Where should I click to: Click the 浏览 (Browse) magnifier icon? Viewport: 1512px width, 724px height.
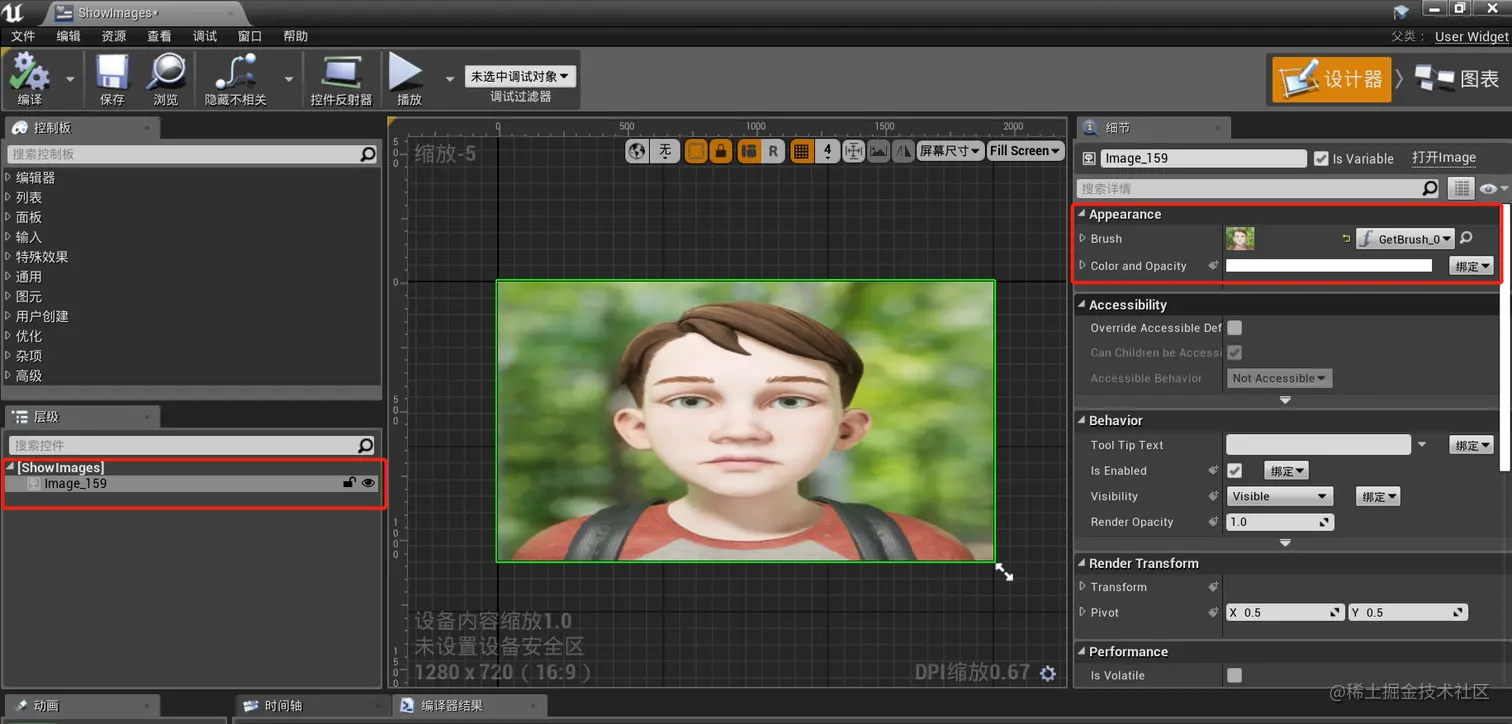pyautogui.click(x=166, y=72)
